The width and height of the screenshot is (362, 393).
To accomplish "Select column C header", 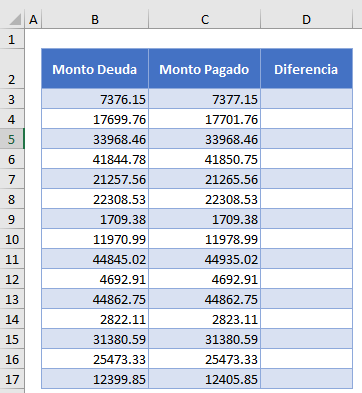I will tap(204, 20).
